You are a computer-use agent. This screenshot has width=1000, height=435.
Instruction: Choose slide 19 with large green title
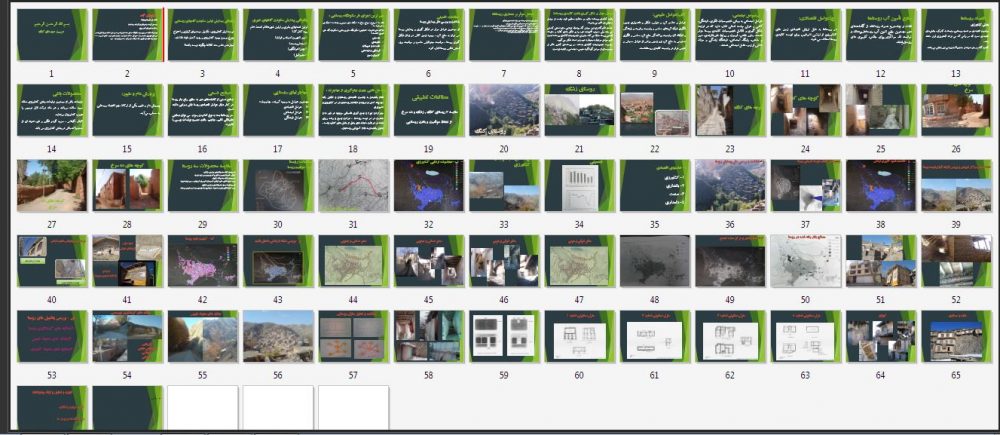click(429, 110)
